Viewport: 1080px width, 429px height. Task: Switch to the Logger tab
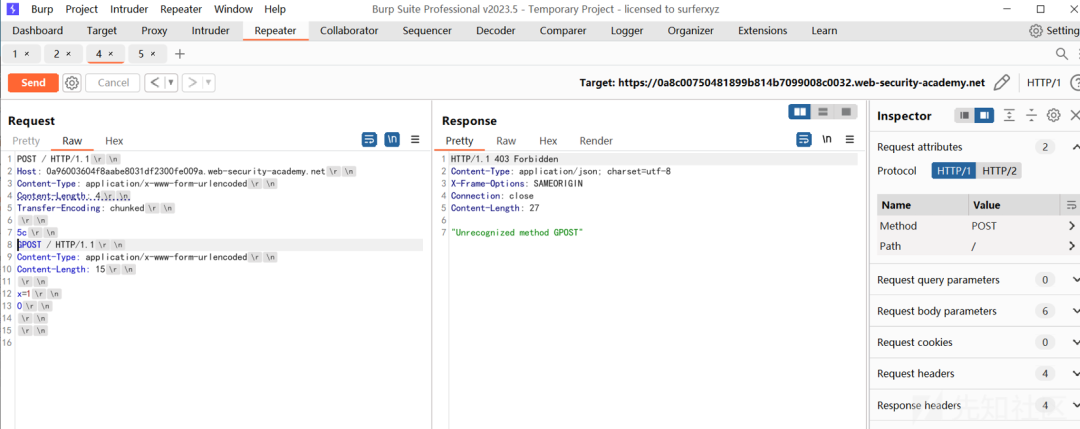627,30
